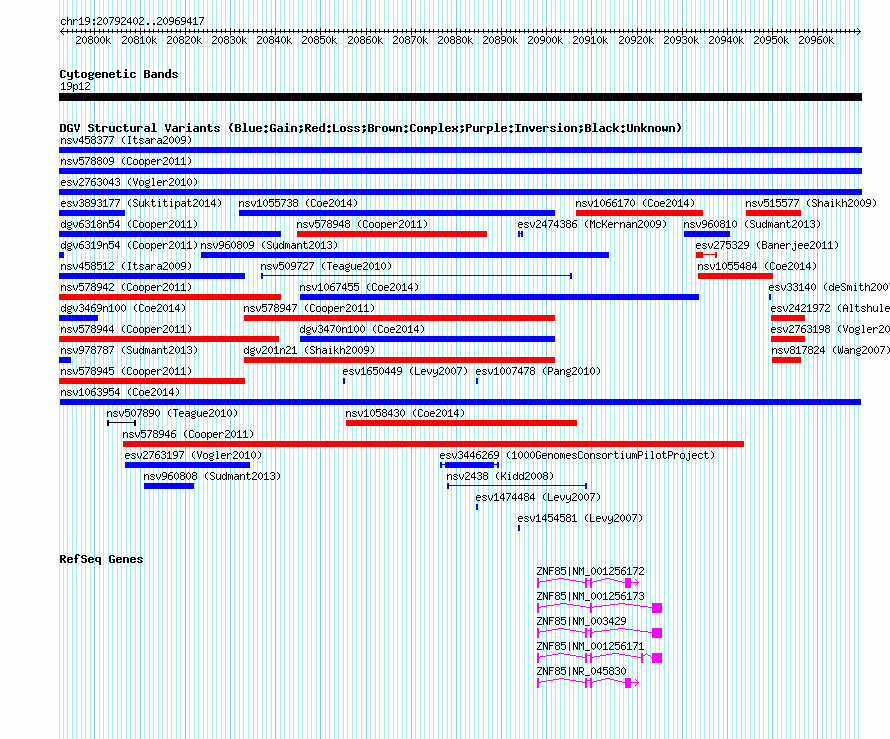890x739 pixels.
Task: Click the Cytogenetic Bands track title
Action: (119, 74)
